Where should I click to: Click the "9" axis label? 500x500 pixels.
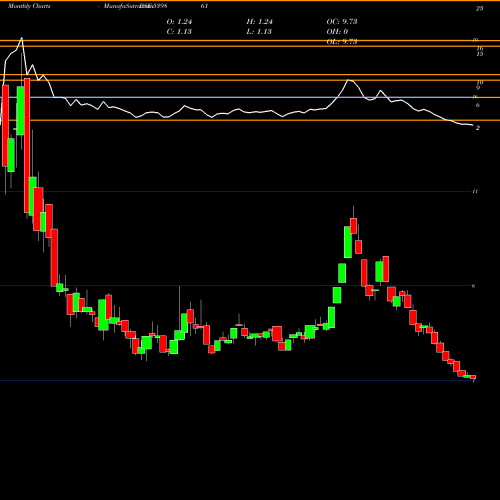point(478,88)
